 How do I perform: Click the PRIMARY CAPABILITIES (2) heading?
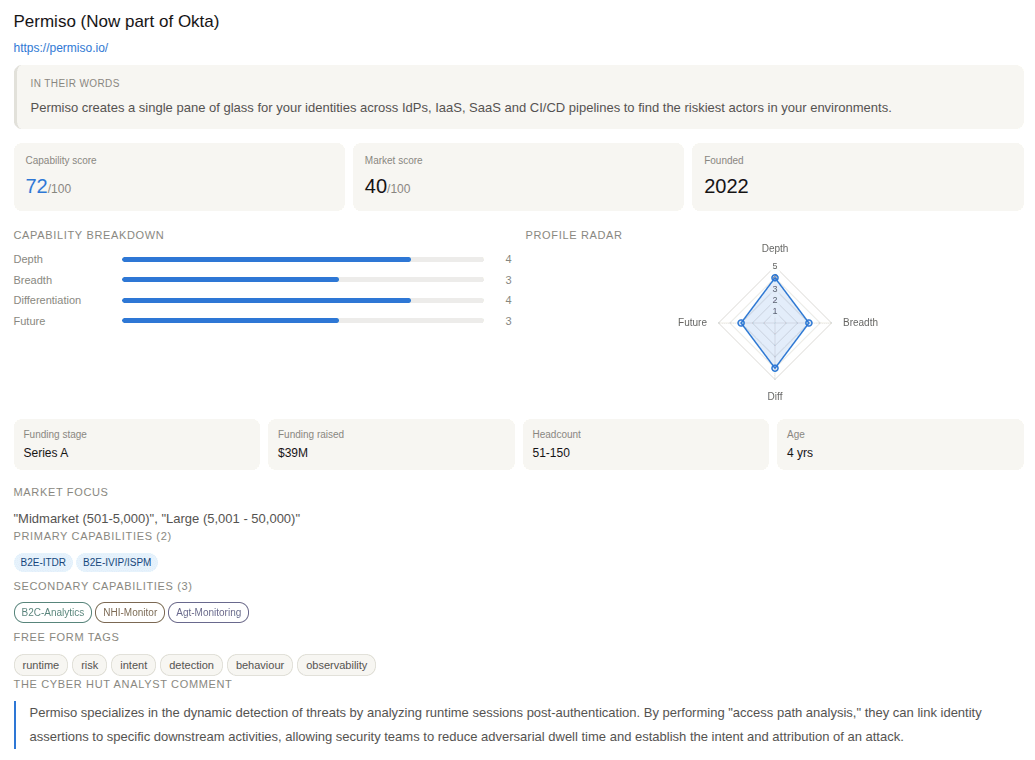pos(92,536)
